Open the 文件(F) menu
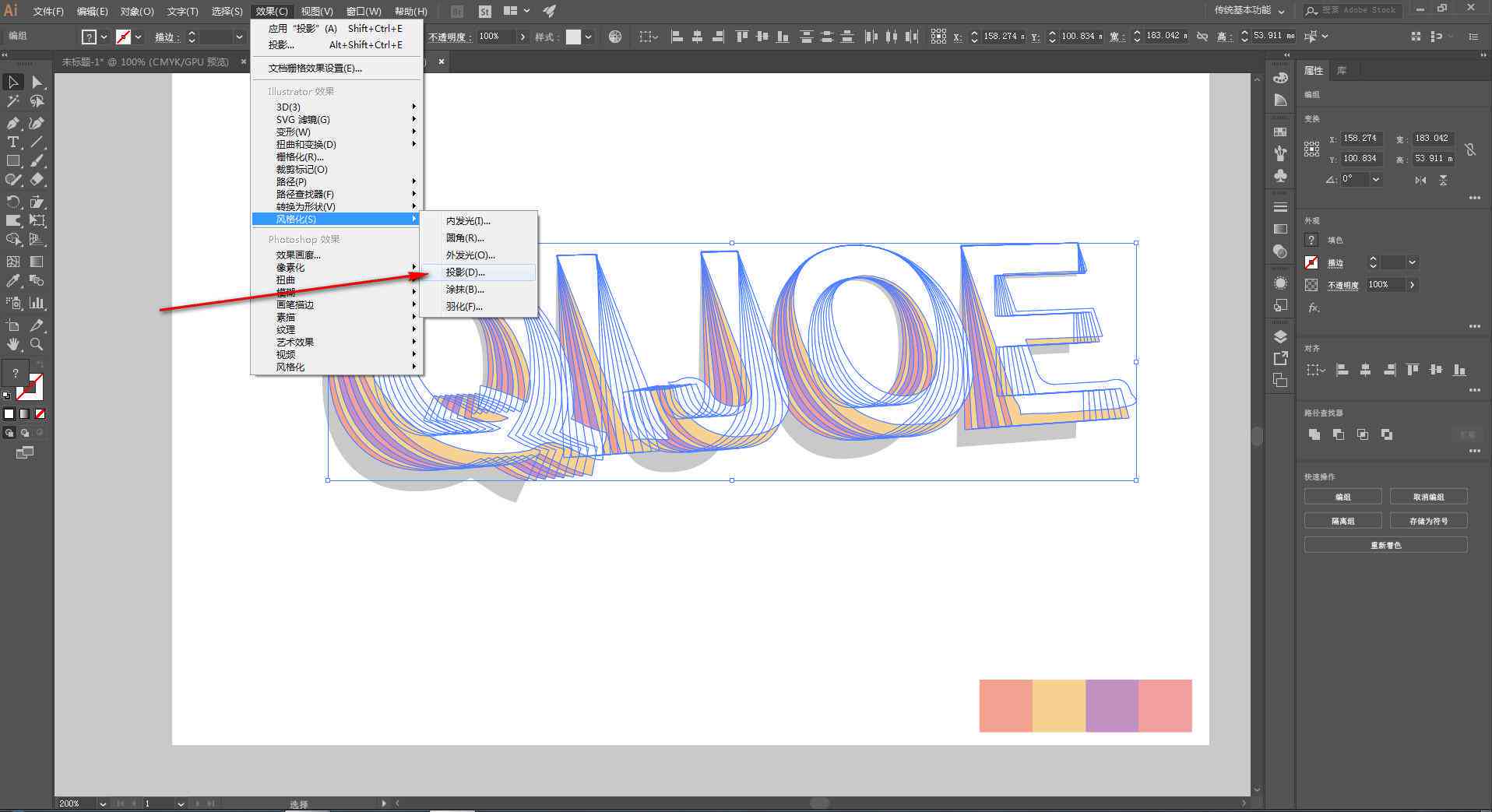The width and height of the screenshot is (1492, 812). click(x=48, y=11)
